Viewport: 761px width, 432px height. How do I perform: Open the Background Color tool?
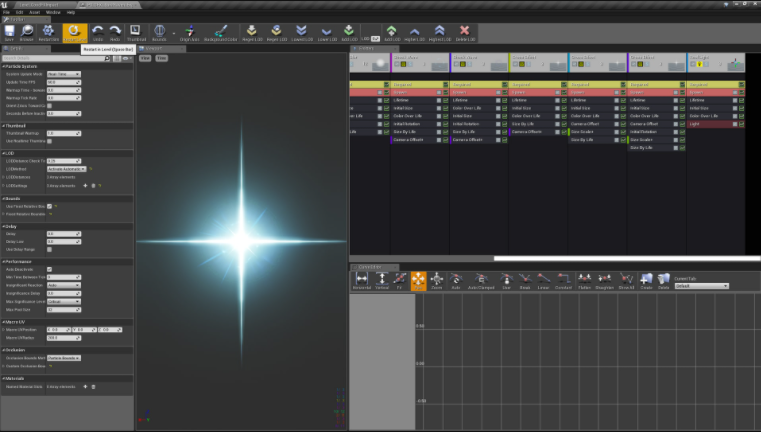(x=221, y=33)
